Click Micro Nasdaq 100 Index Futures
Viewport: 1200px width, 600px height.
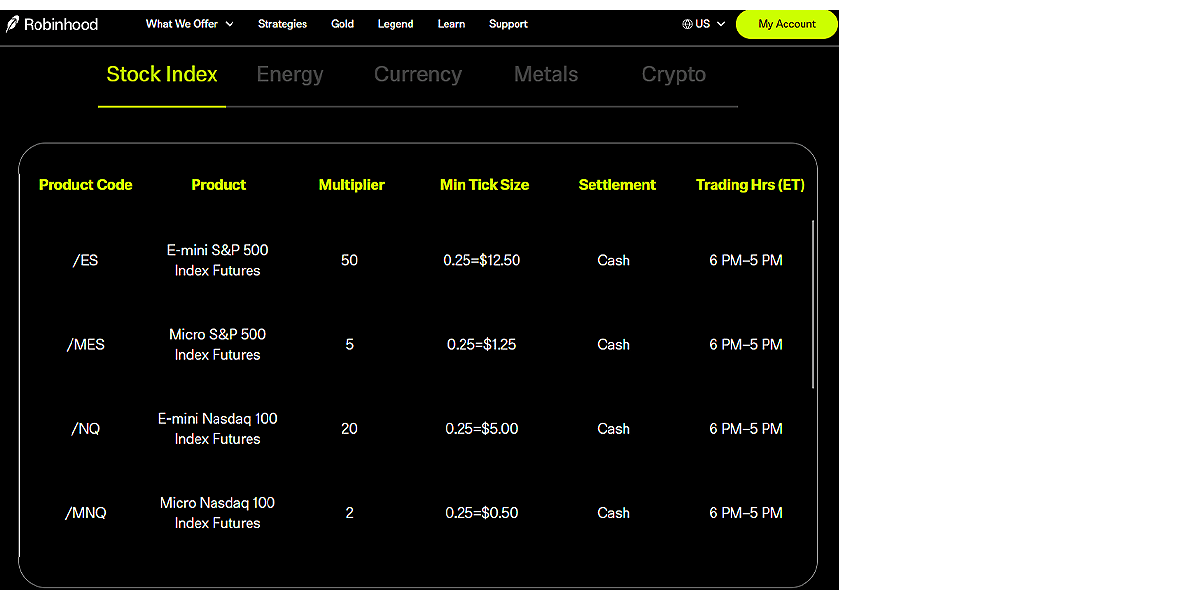pos(217,513)
